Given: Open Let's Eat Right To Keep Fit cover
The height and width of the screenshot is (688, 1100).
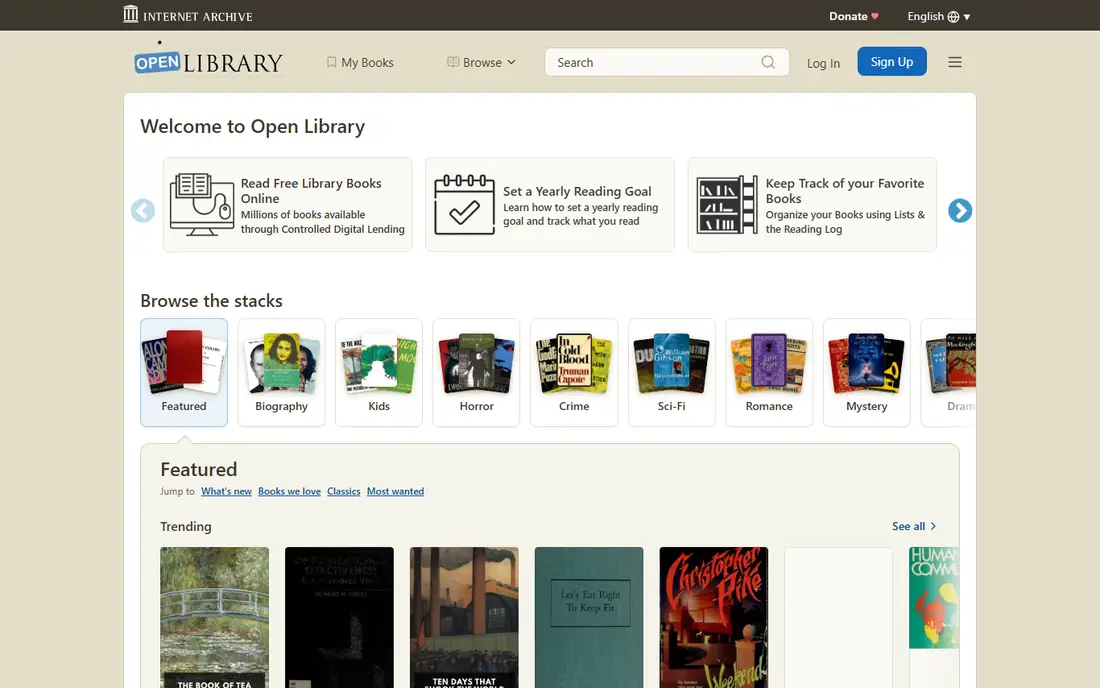Looking at the screenshot, I should coord(589,617).
